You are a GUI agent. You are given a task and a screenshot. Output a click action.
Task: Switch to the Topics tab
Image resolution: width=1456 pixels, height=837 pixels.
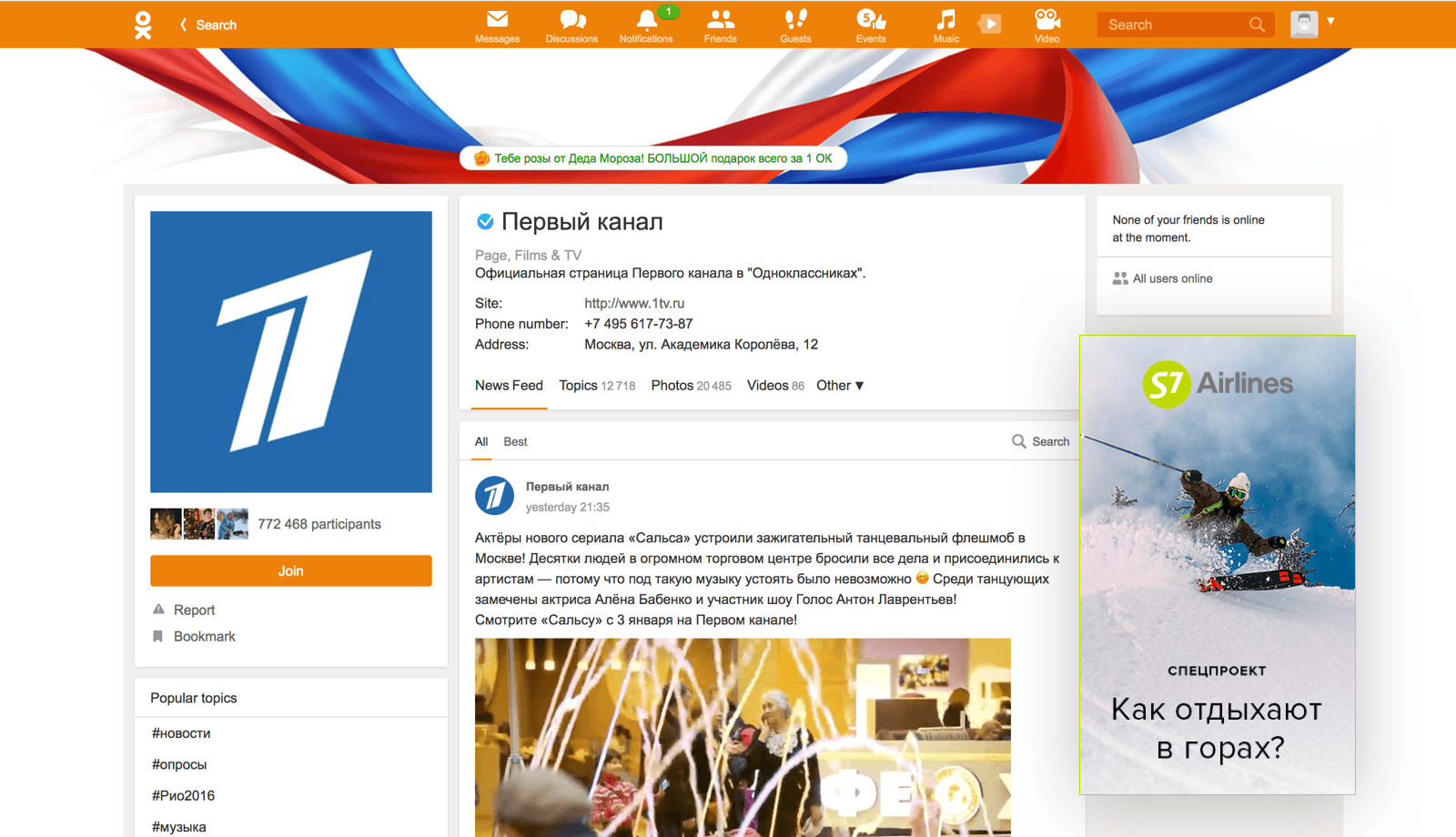tap(597, 386)
